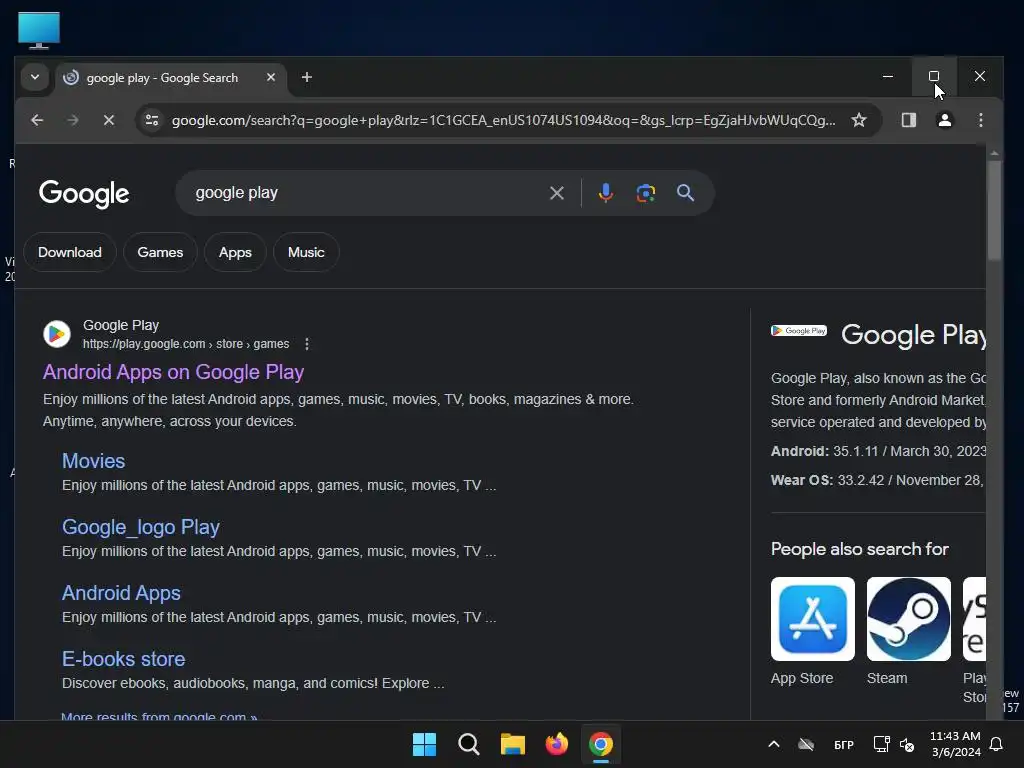Click the cloud sync tray icon
1024x768 pixels.
click(806, 744)
